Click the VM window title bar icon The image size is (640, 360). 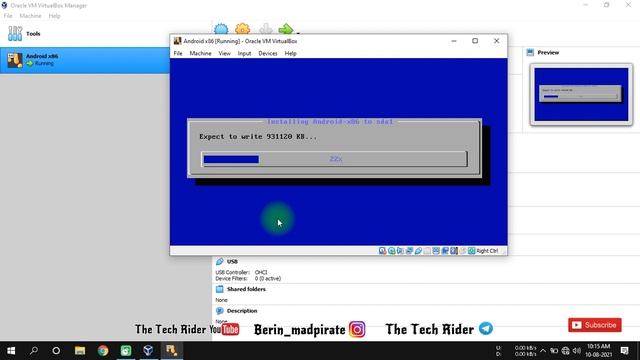click(x=177, y=41)
